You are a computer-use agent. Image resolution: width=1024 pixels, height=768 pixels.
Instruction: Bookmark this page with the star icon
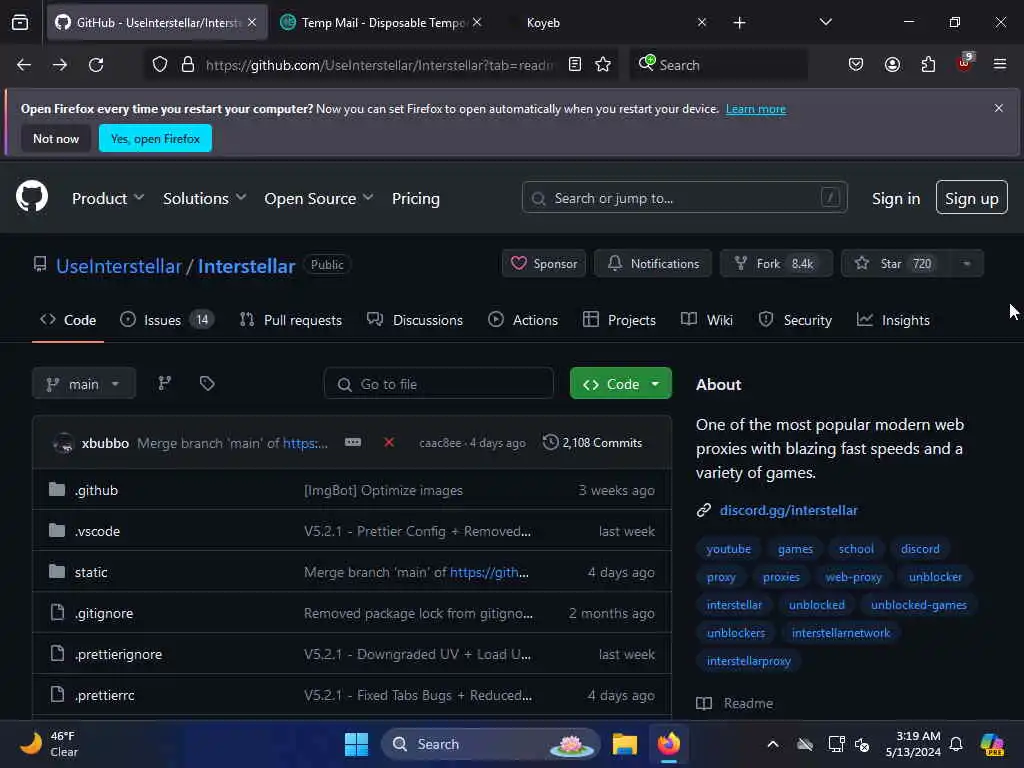[x=603, y=64]
